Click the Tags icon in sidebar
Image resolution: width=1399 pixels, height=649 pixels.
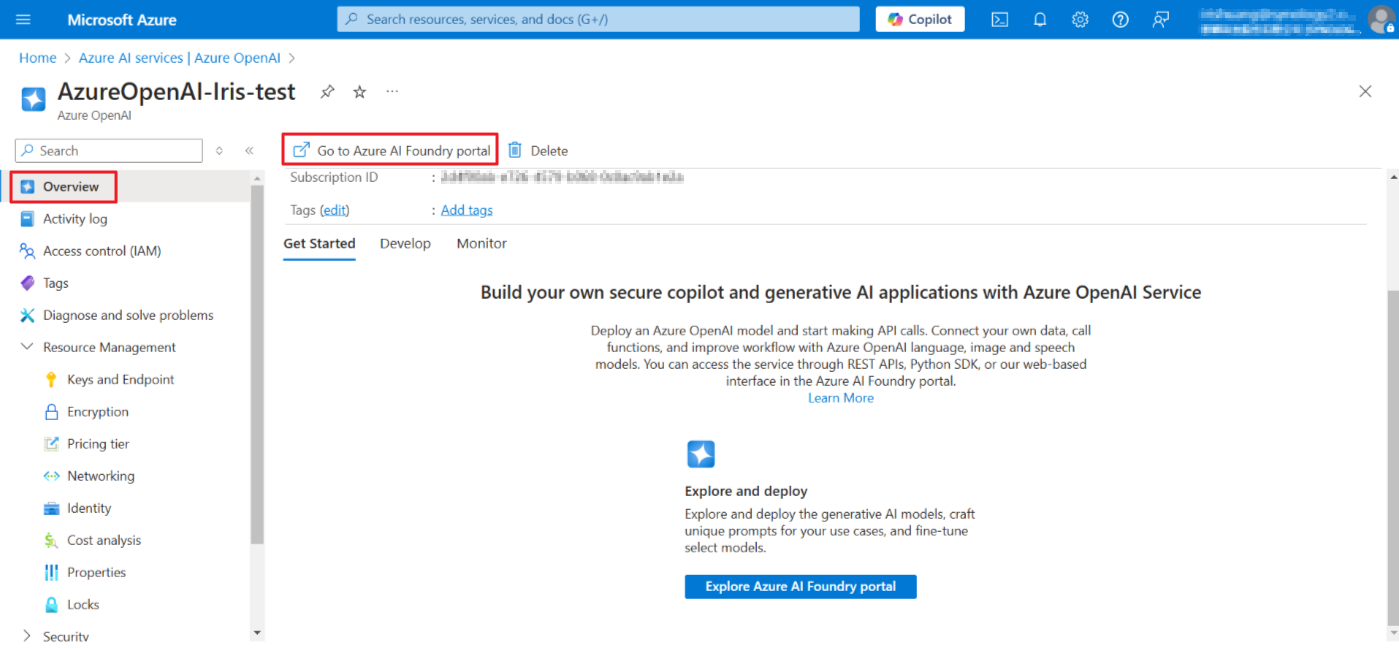pyautogui.click(x=27, y=283)
